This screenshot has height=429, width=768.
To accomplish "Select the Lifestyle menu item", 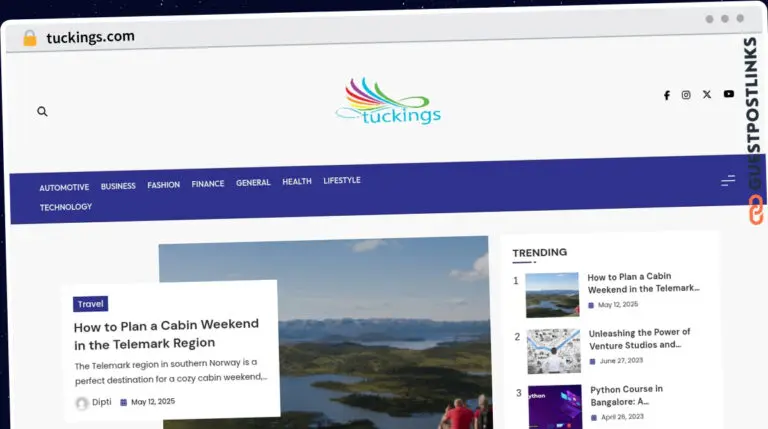I will coord(342,181).
